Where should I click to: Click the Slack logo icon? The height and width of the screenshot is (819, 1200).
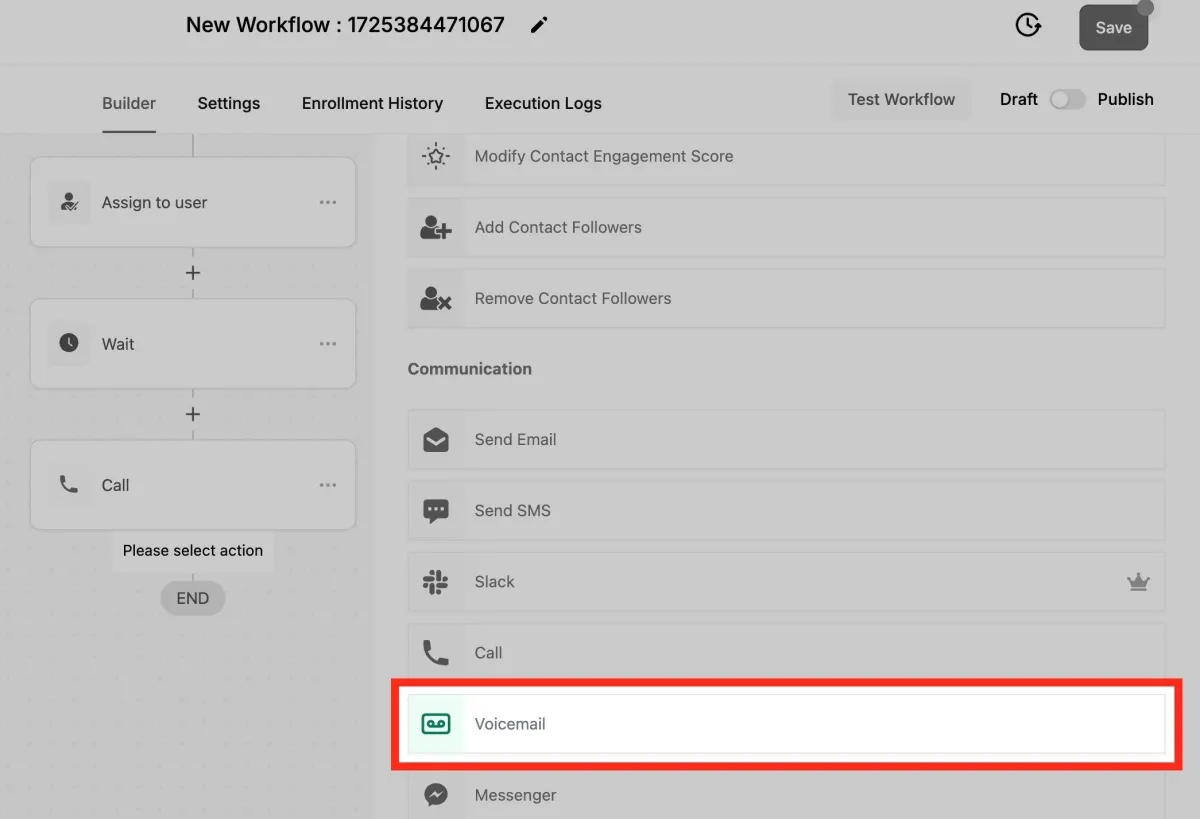(x=436, y=582)
